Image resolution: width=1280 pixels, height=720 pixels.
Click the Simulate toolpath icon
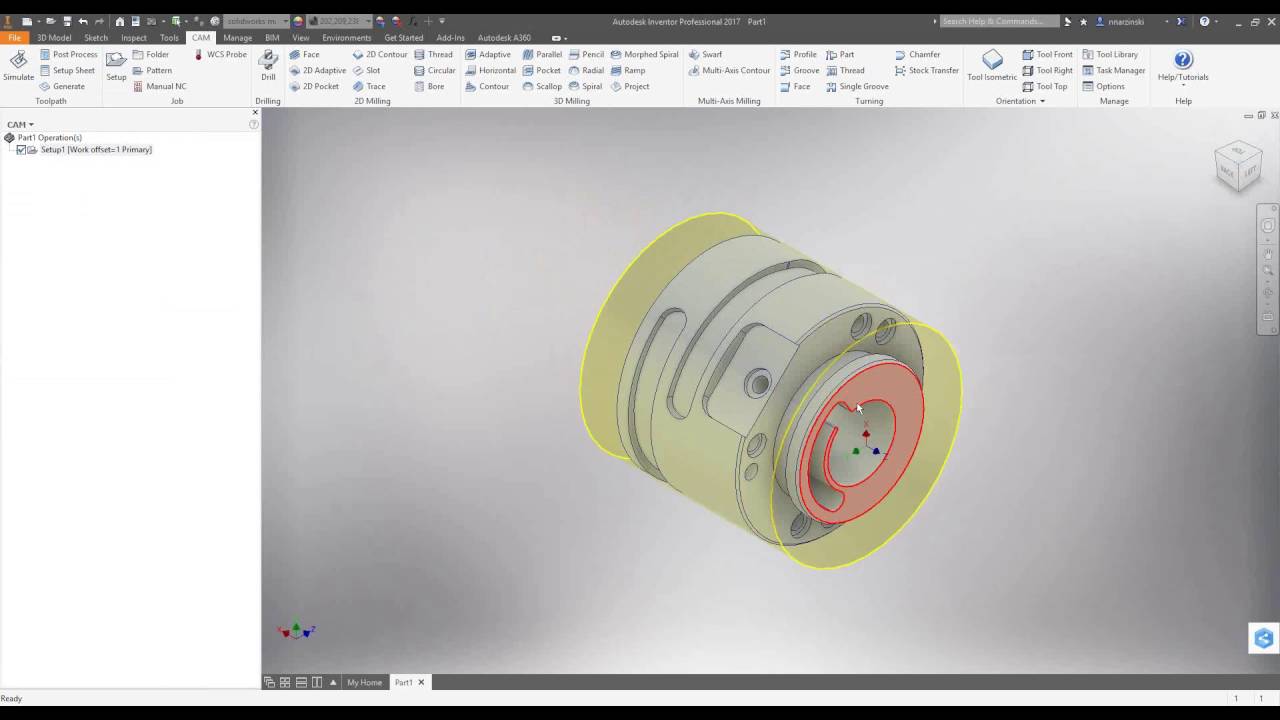pyautogui.click(x=18, y=66)
